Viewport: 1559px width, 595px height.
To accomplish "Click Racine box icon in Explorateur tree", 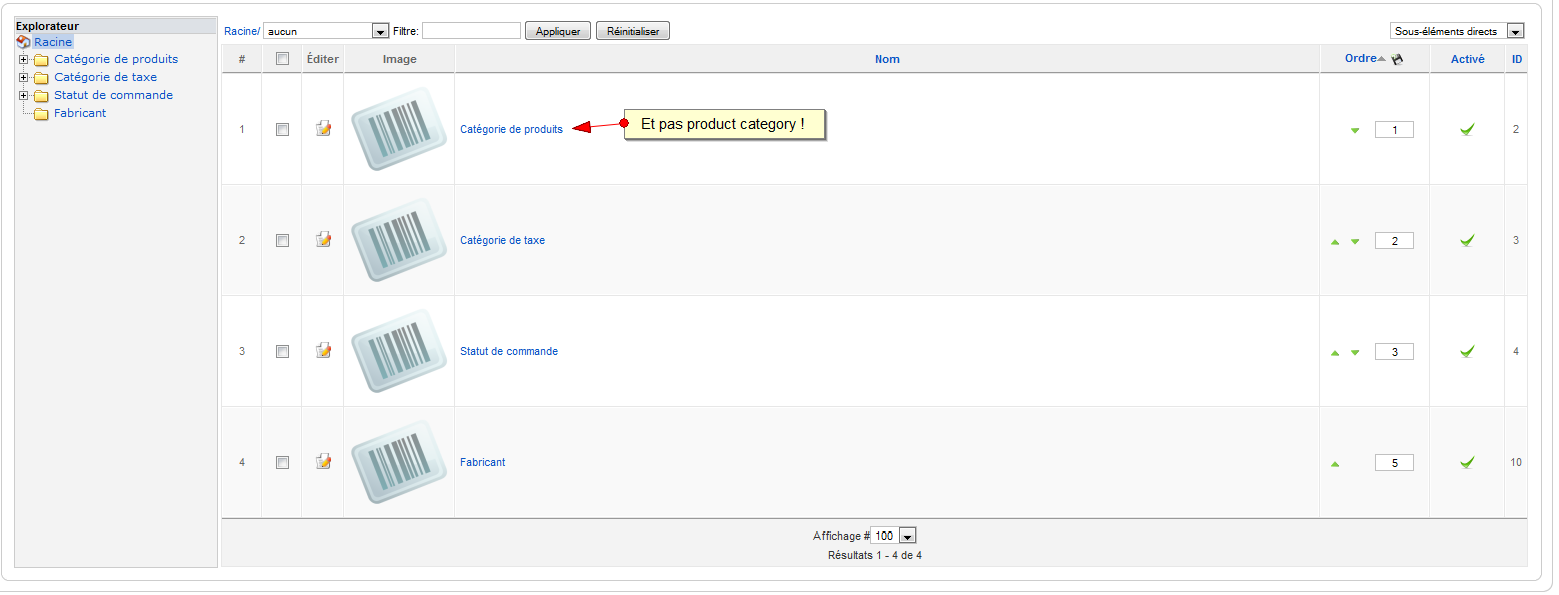I will pos(24,42).
